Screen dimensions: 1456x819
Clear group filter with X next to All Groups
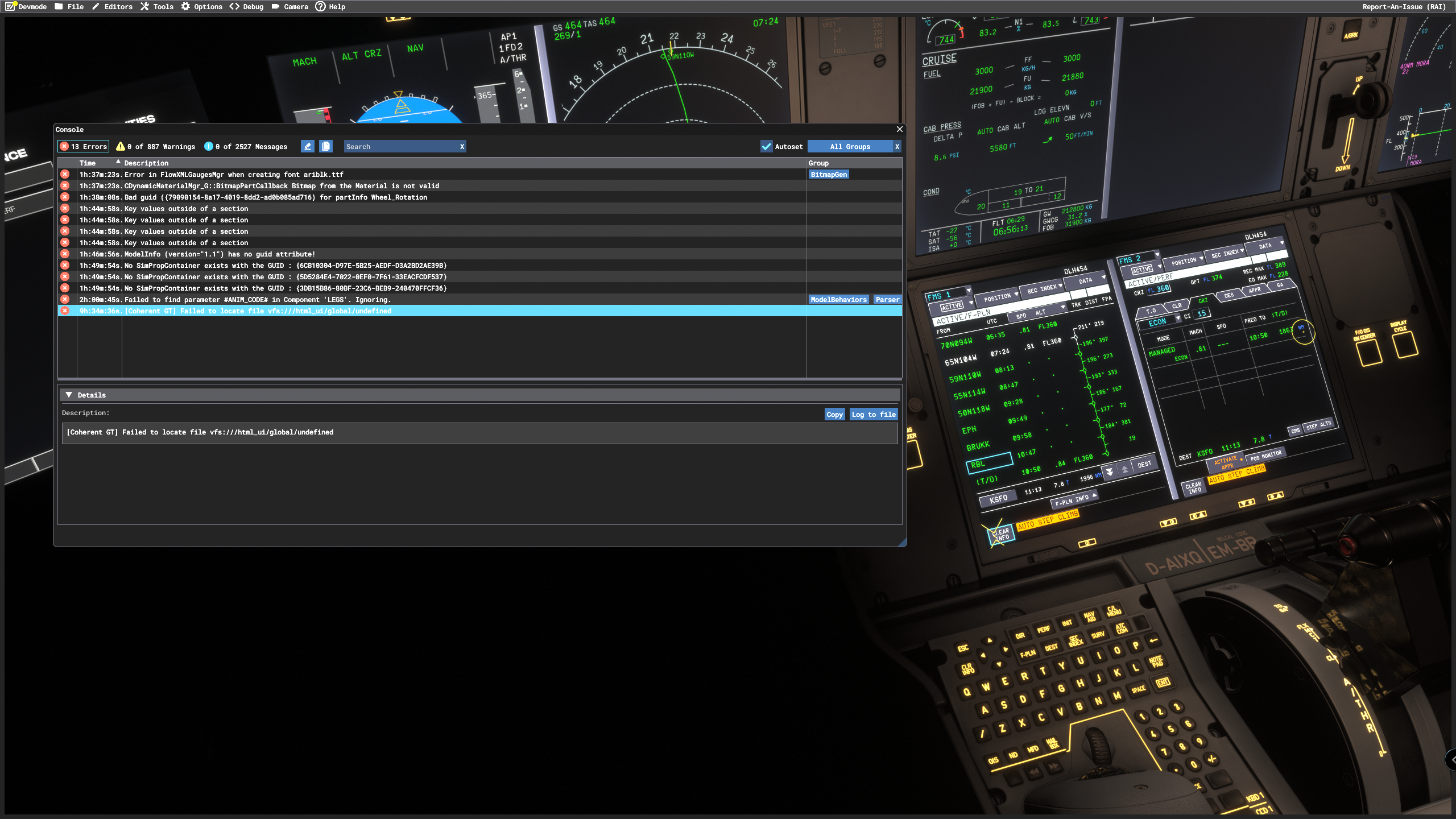(897, 146)
